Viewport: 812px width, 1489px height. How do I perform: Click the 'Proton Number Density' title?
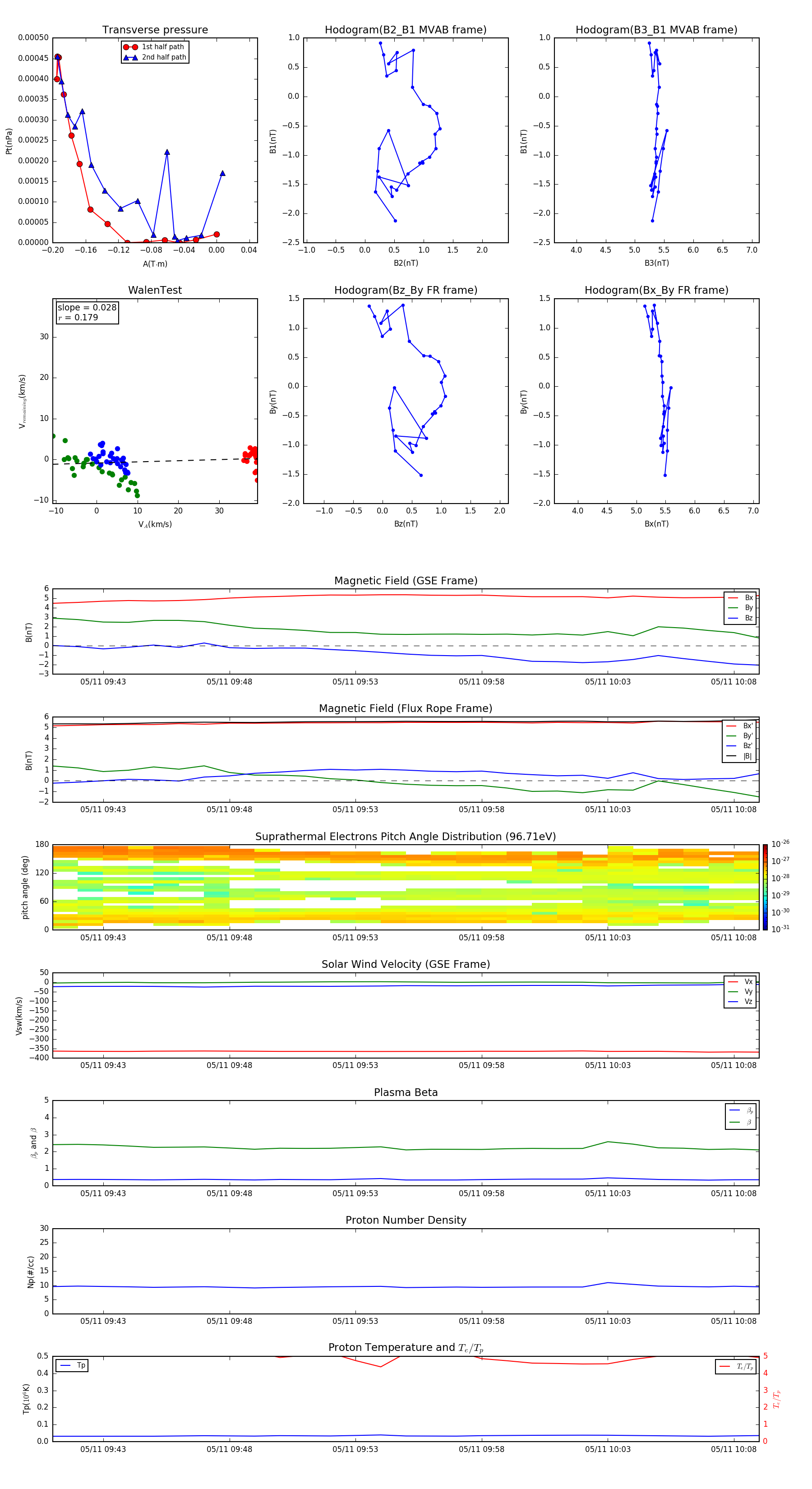406,1220
